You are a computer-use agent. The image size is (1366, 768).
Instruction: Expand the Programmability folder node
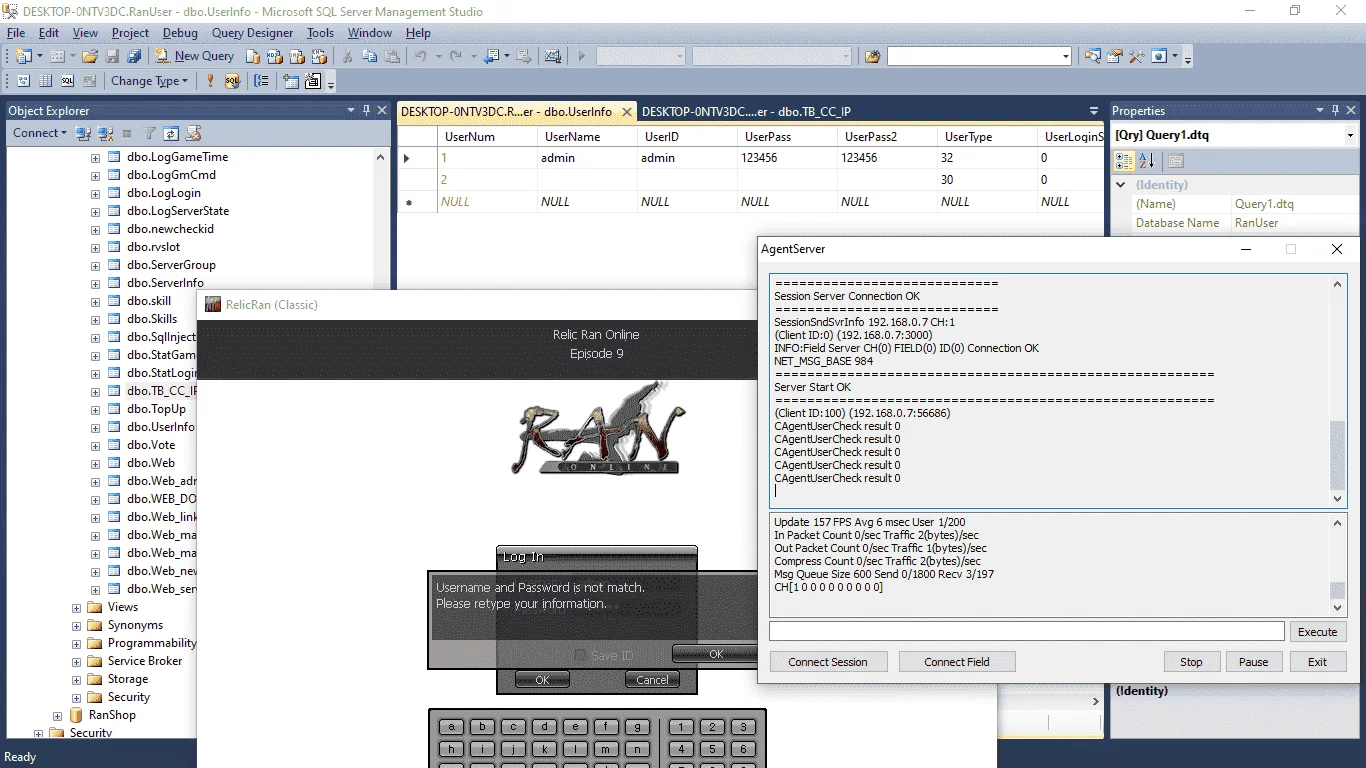click(76, 643)
